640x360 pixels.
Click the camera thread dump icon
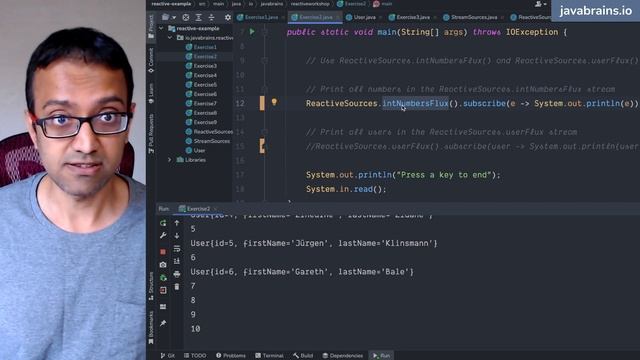click(163, 265)
